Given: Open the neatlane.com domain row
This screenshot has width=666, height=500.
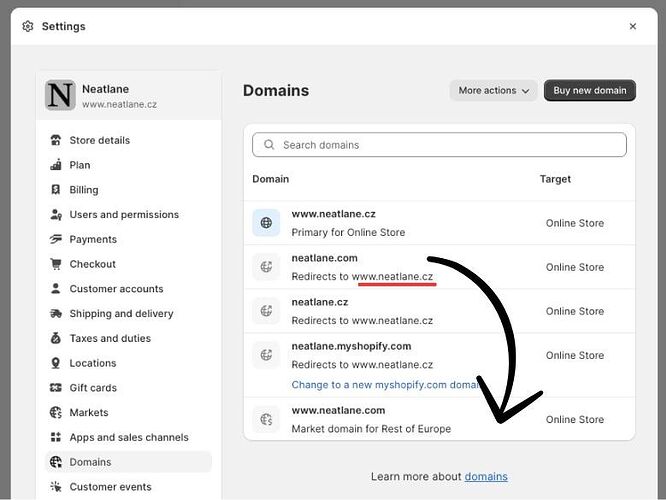Looking at the screenshot, I should [x=439, y=267].
